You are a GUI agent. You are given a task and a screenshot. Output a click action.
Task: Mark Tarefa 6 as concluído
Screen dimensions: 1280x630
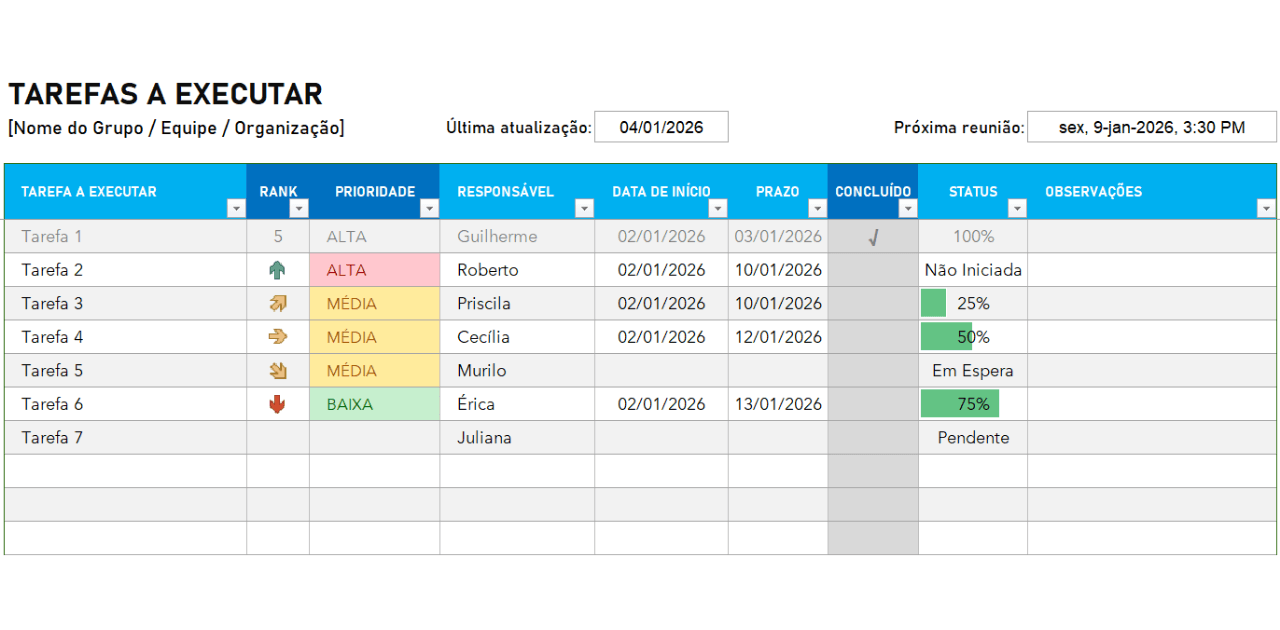tap(873, 404)
